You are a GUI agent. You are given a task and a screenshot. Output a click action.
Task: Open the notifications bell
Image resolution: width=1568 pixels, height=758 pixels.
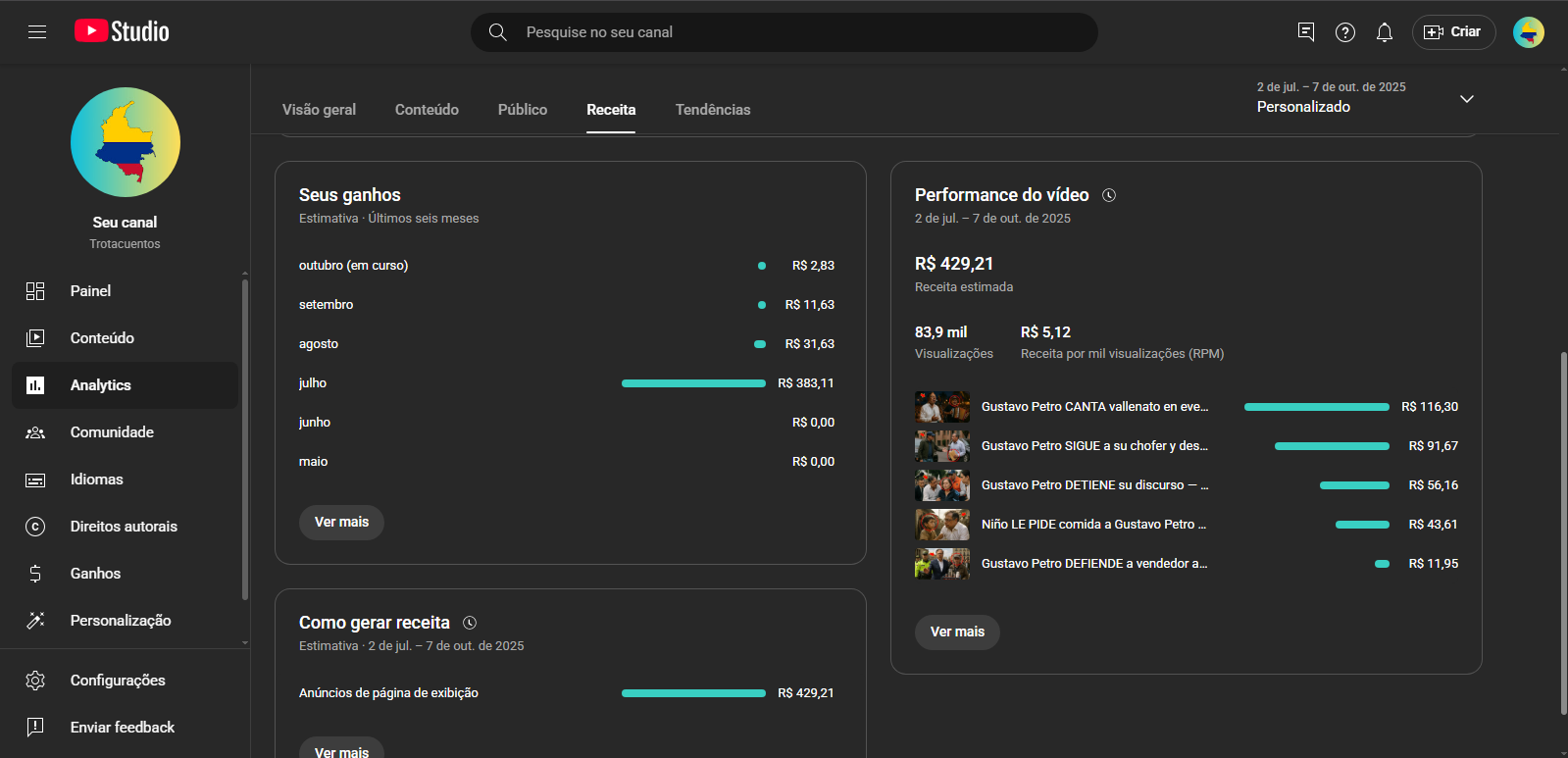(1384, 32)
